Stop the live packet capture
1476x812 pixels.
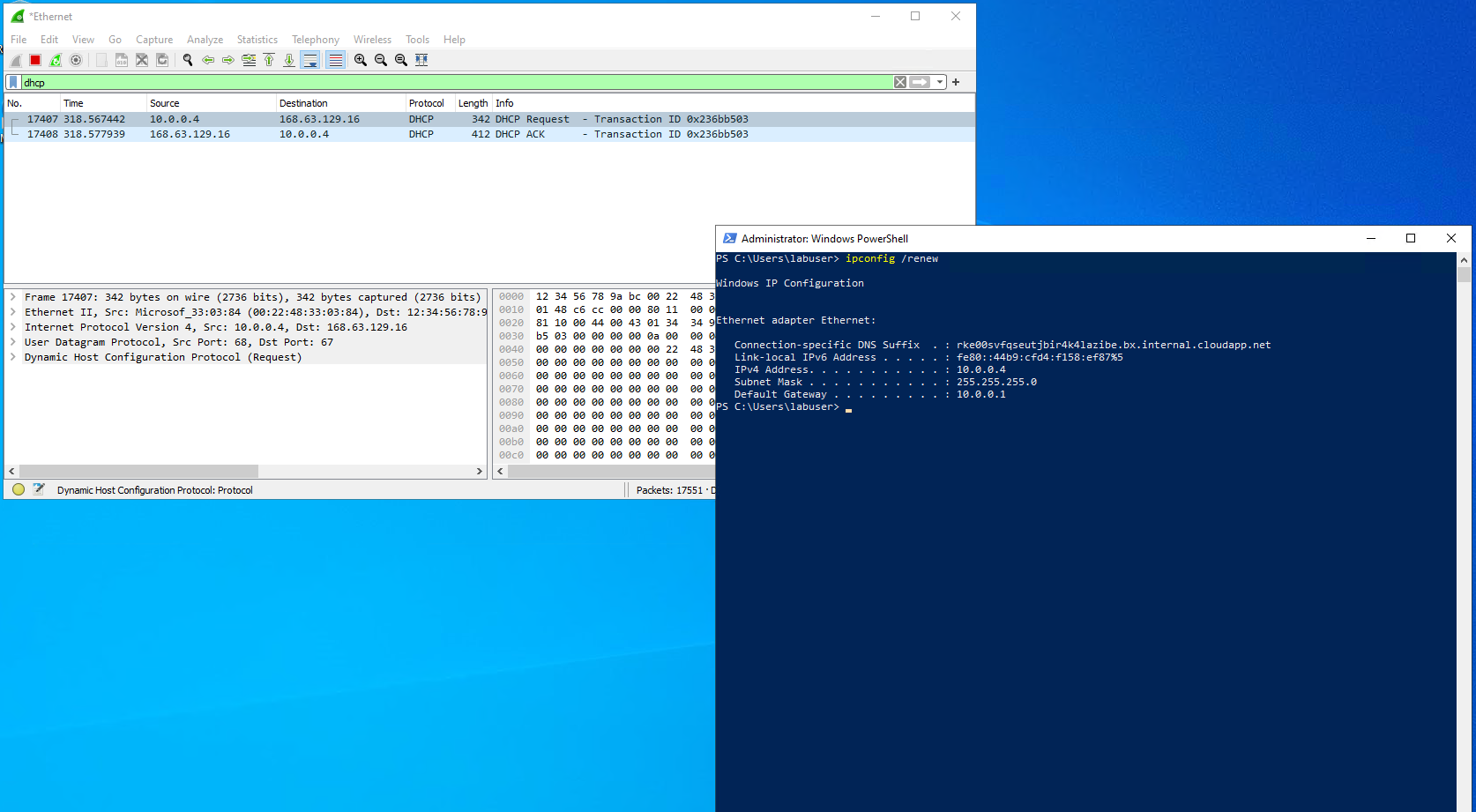34,59
